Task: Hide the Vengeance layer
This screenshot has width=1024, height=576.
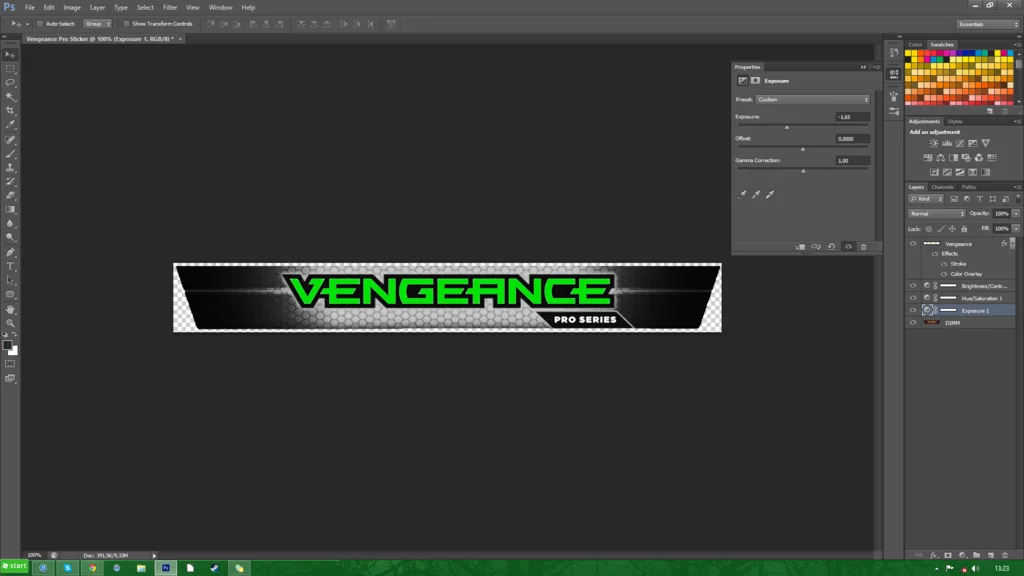Action: click(x=913, y=244)
